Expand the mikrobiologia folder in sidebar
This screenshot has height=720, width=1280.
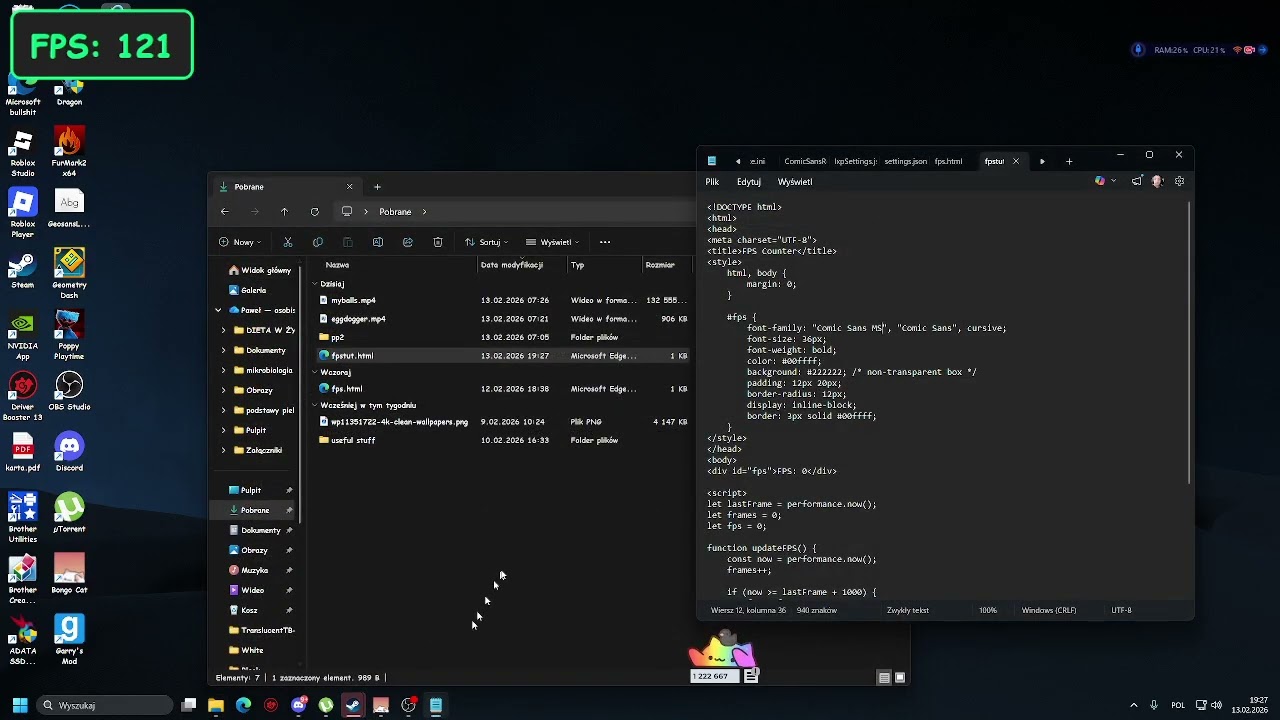pyautogui.click(x=224, y=370)
